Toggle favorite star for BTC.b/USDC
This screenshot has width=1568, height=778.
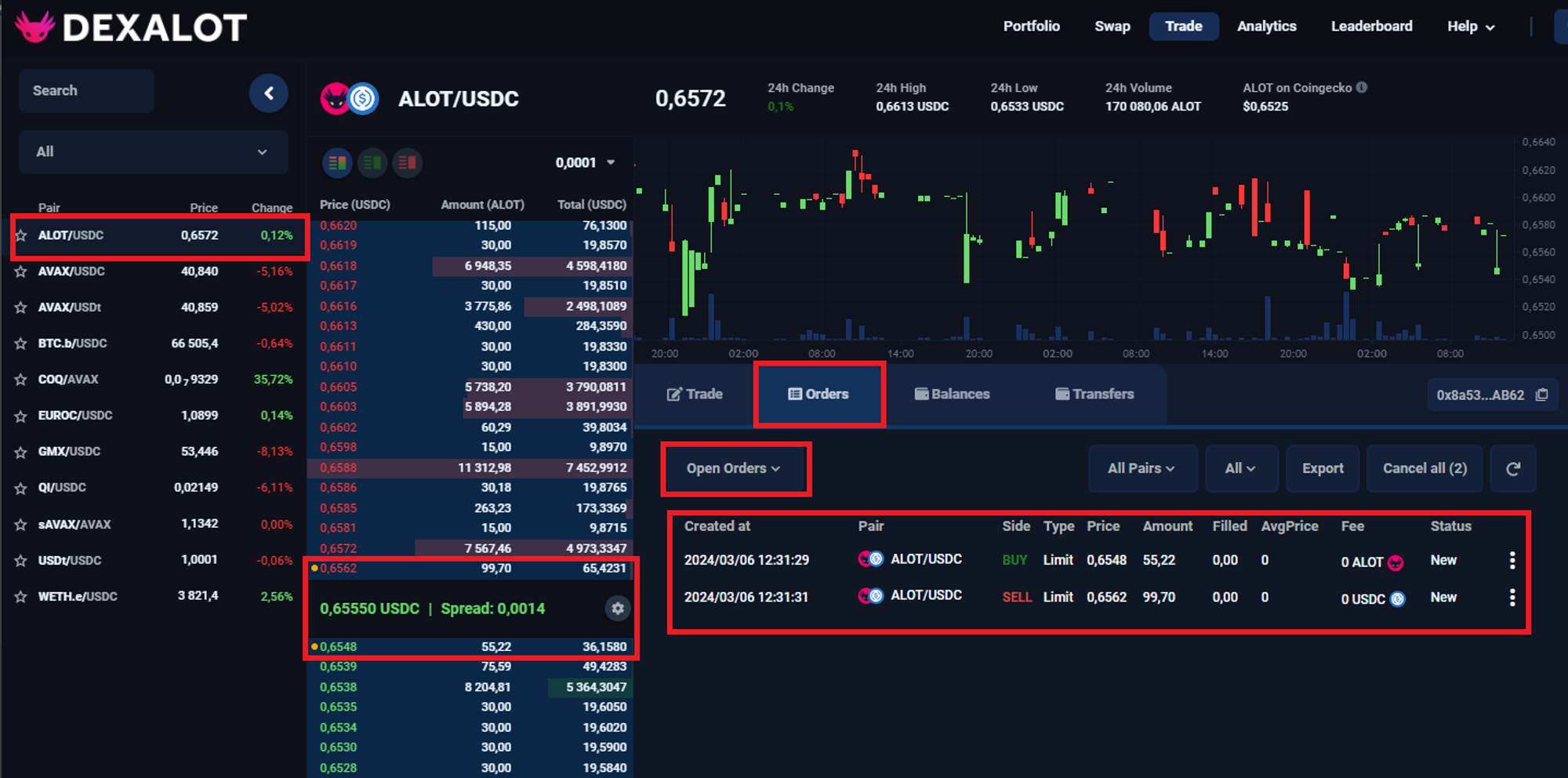[x=21, y=344]
